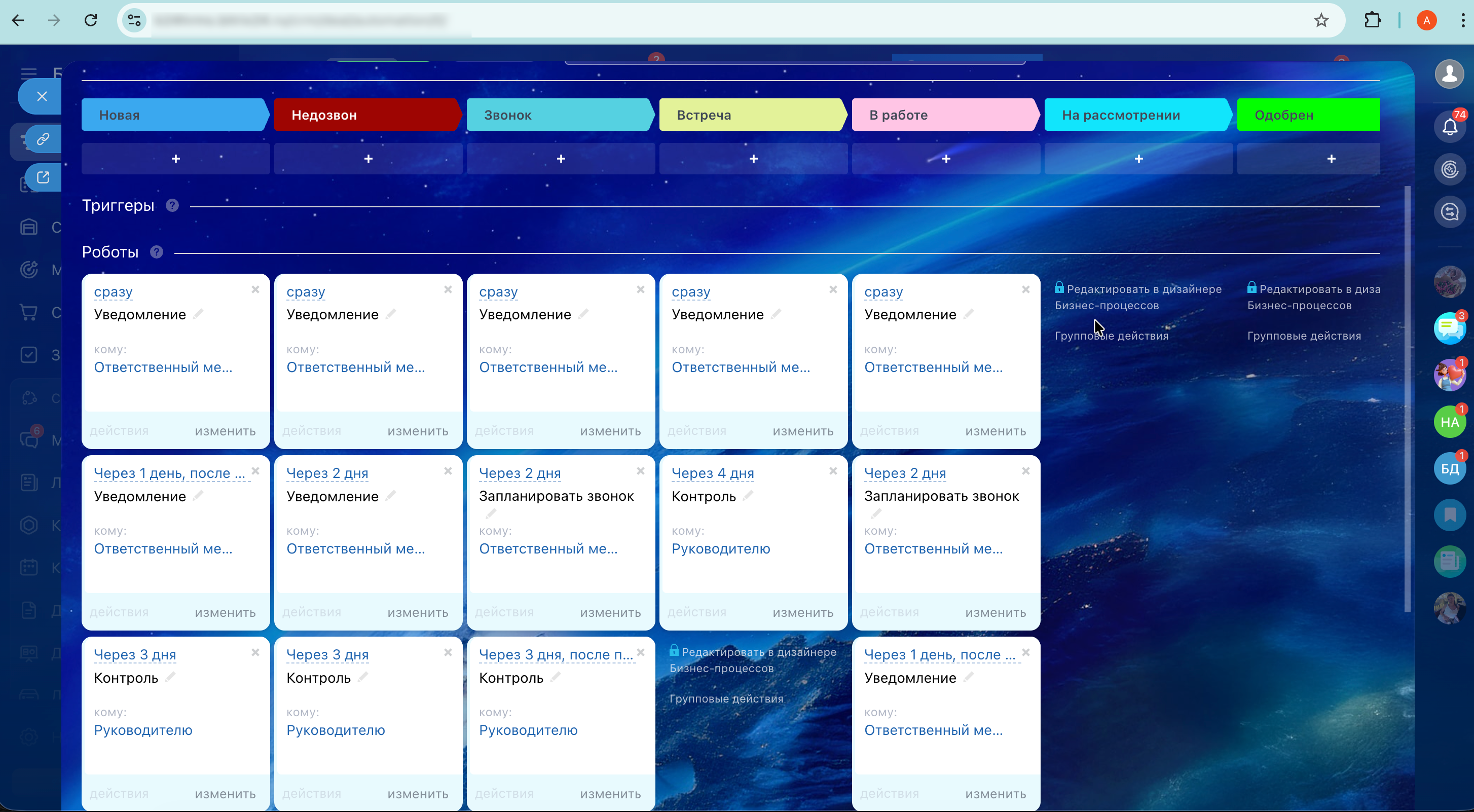Close the slider panel with X button

click(x=42, y=96)
